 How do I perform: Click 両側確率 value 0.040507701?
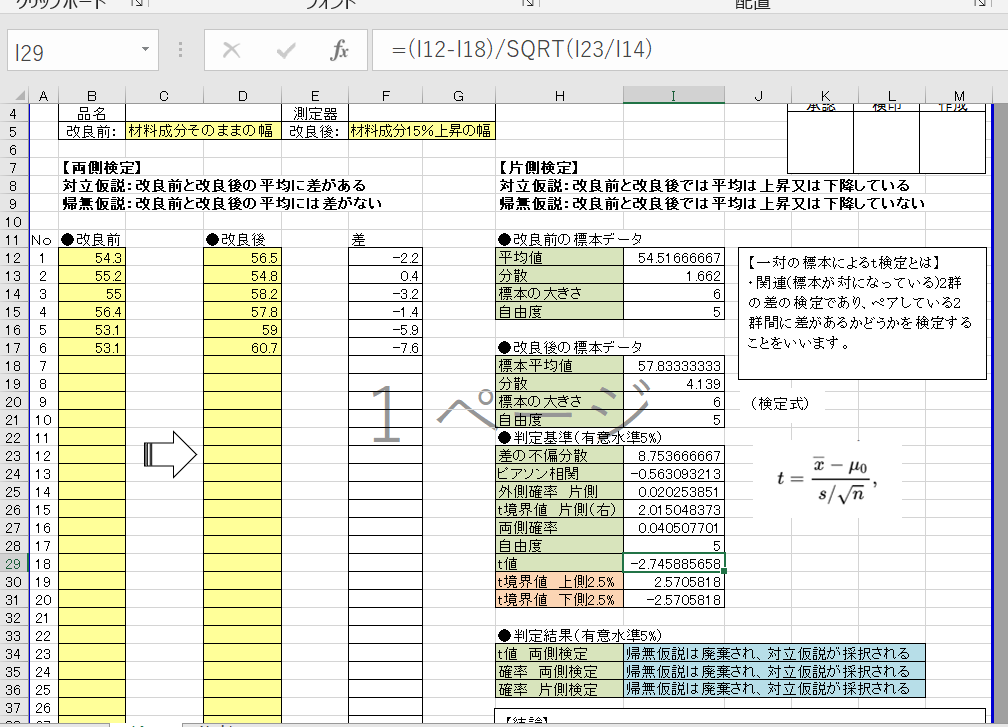pos(674,528)
